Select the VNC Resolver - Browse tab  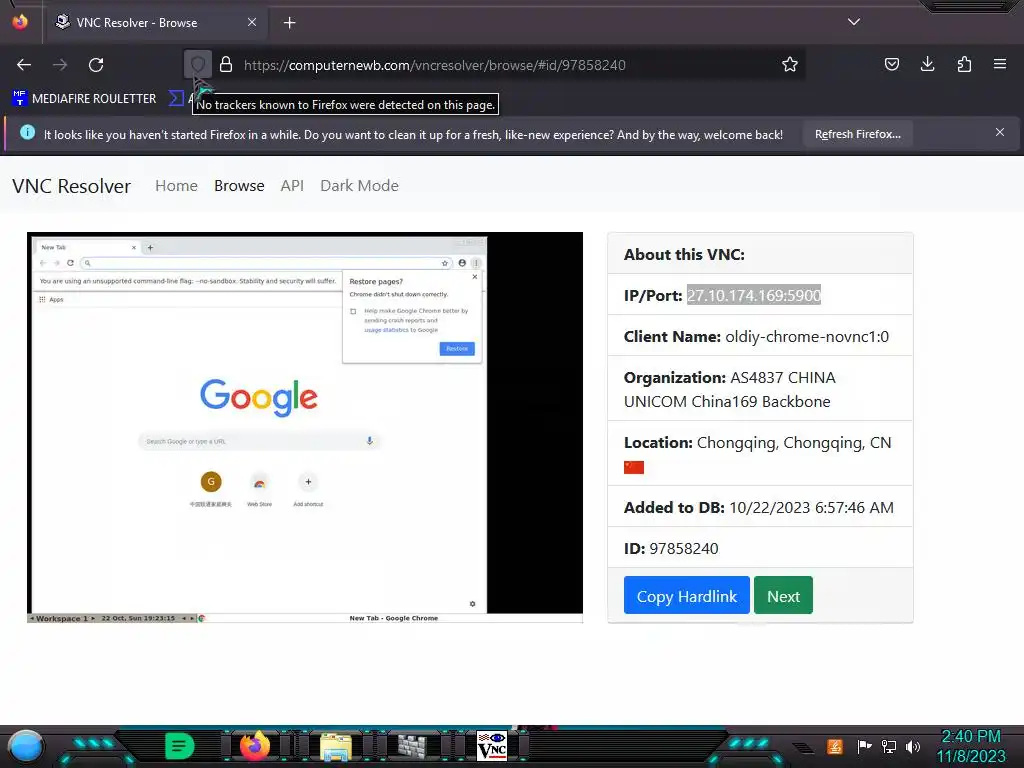(x=156, y=23)
